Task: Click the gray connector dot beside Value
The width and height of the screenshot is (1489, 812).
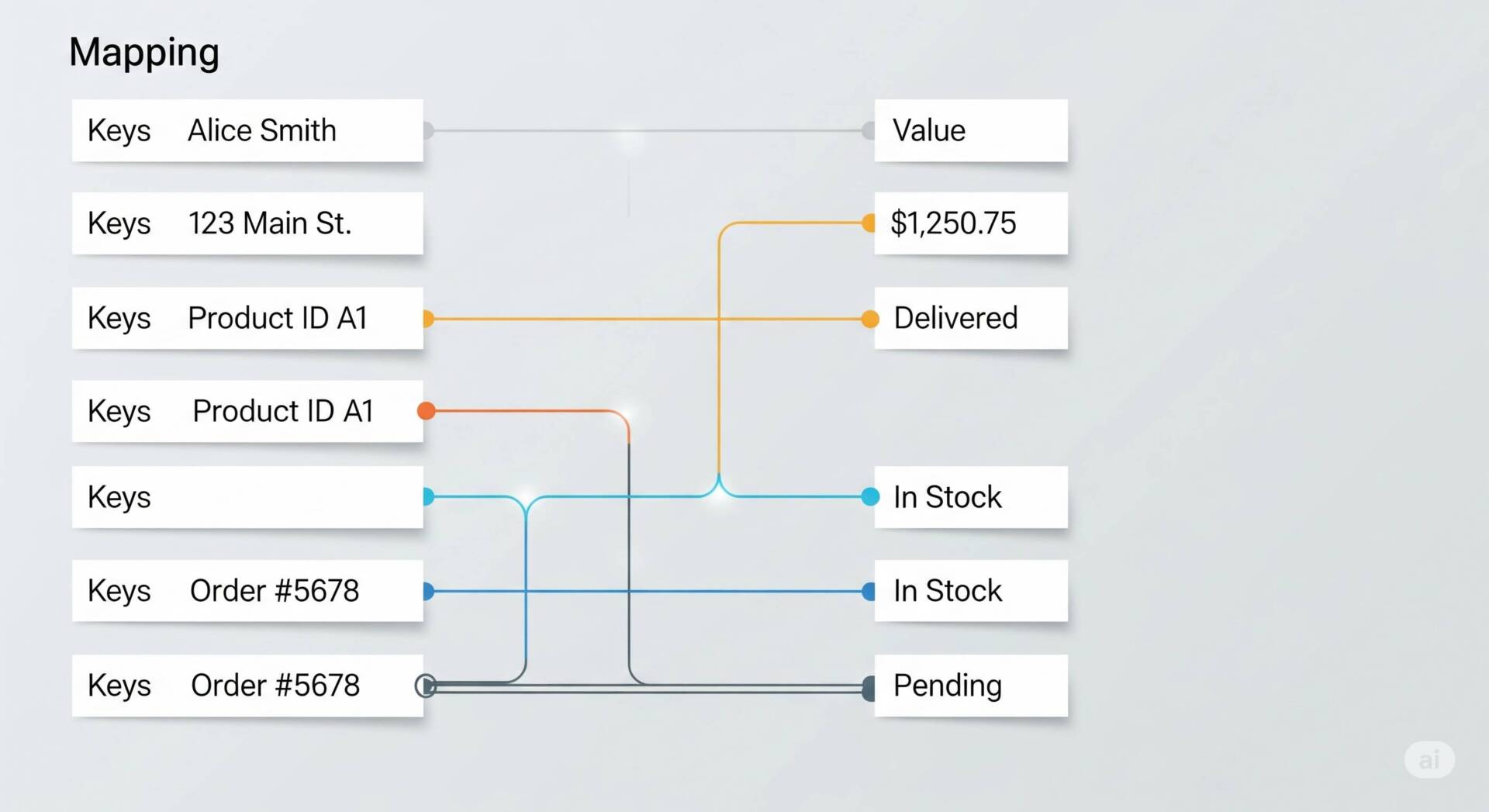Action: [x=869, y=130]
